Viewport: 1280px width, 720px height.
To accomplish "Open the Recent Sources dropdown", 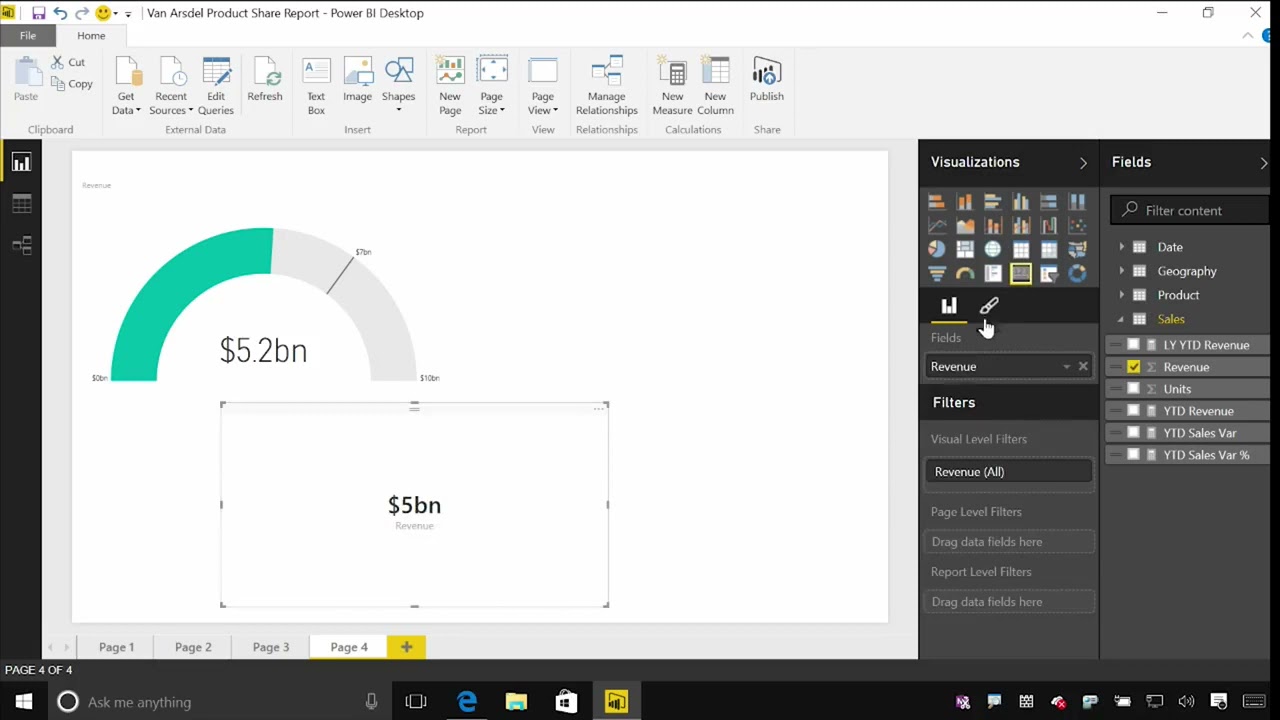I will 171,87.
